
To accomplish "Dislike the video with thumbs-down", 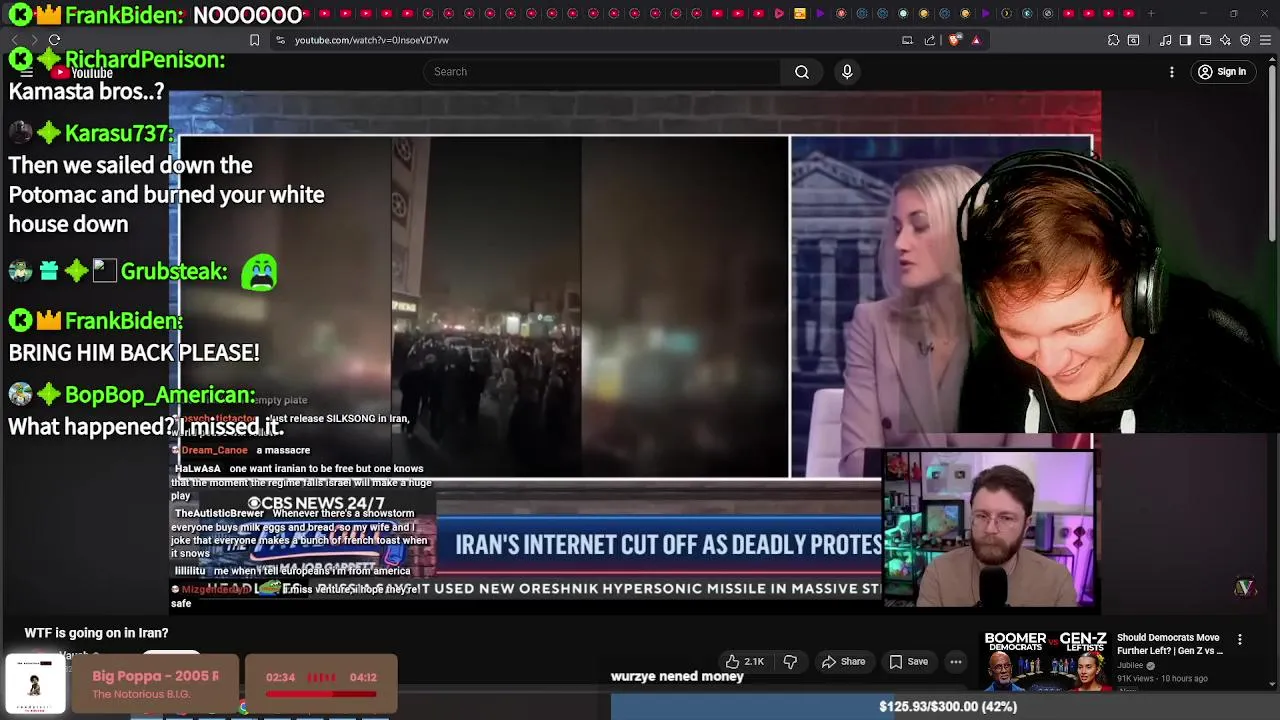I will click(790, 661).
